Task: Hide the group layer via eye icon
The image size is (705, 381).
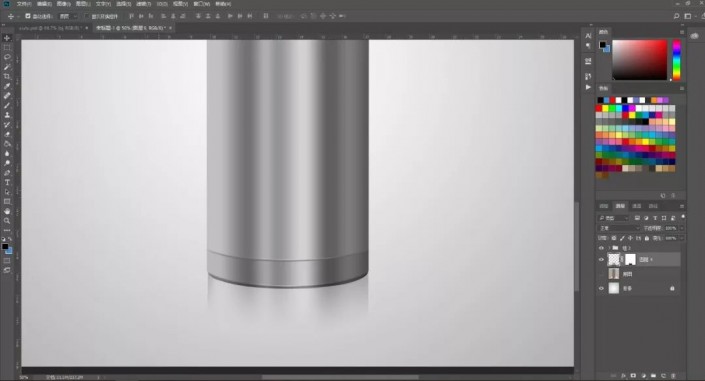Action: (601, 248)
